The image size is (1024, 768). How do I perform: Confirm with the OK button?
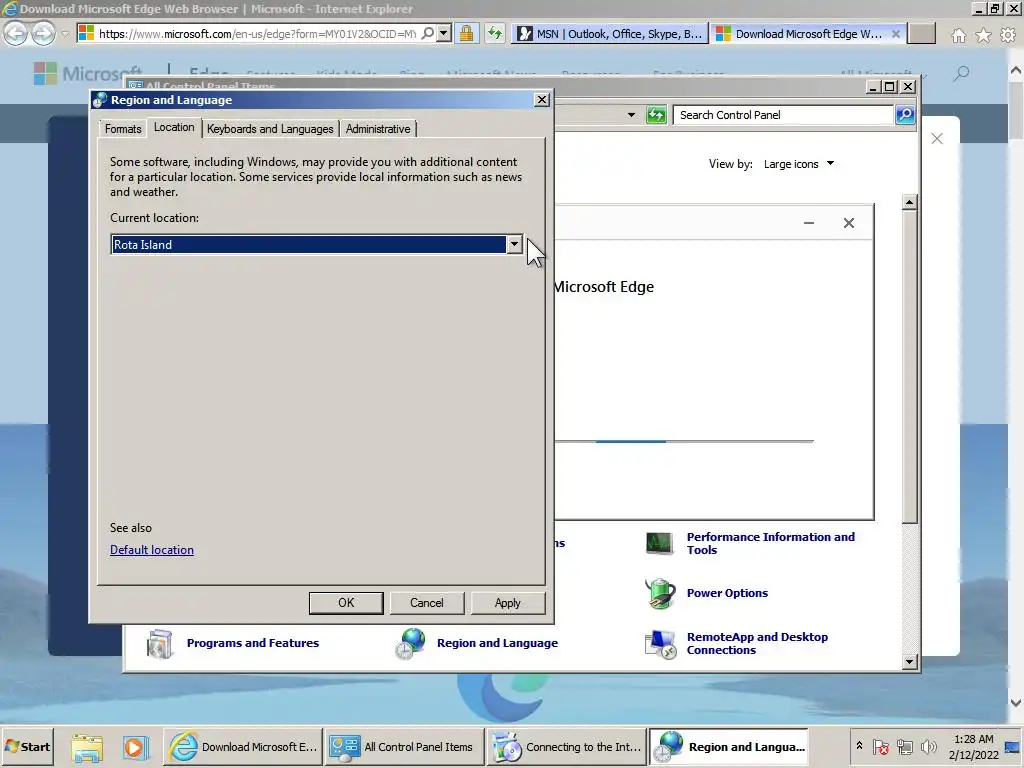point(346,603)
